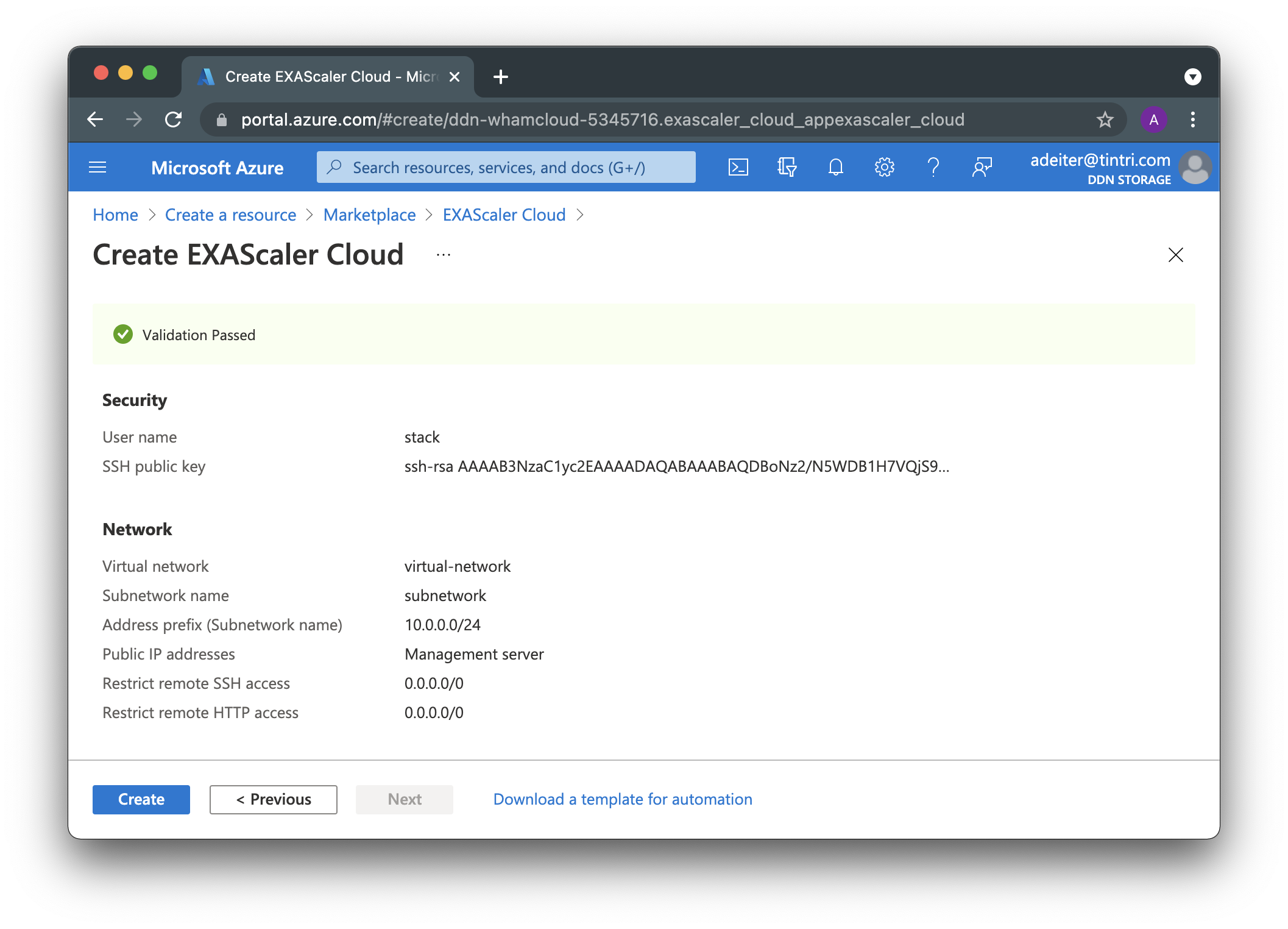Click the browser reload icon
This screenshot has height=929, width=1288.
point(174,119)
